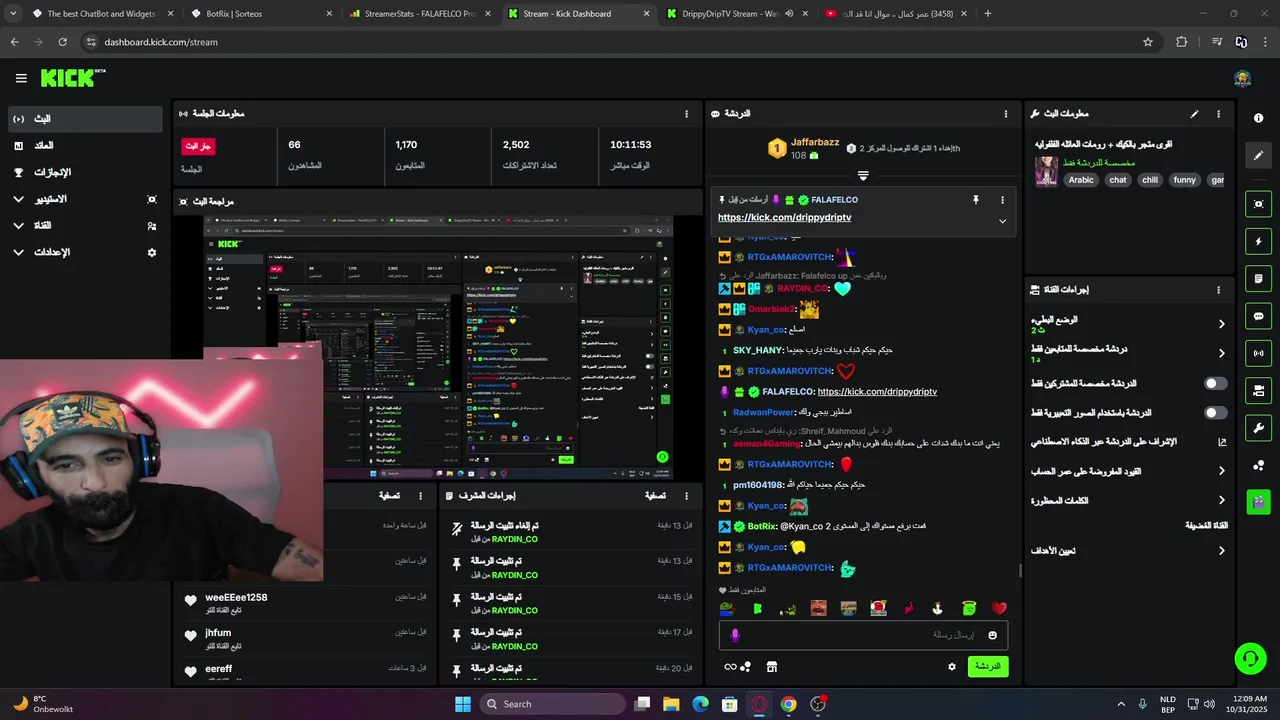This screenshot has height=720, width=1280.
Task: Expand the الإعدادات section in the sidebar
Action: pyautogui.click(x=18, y=252)
